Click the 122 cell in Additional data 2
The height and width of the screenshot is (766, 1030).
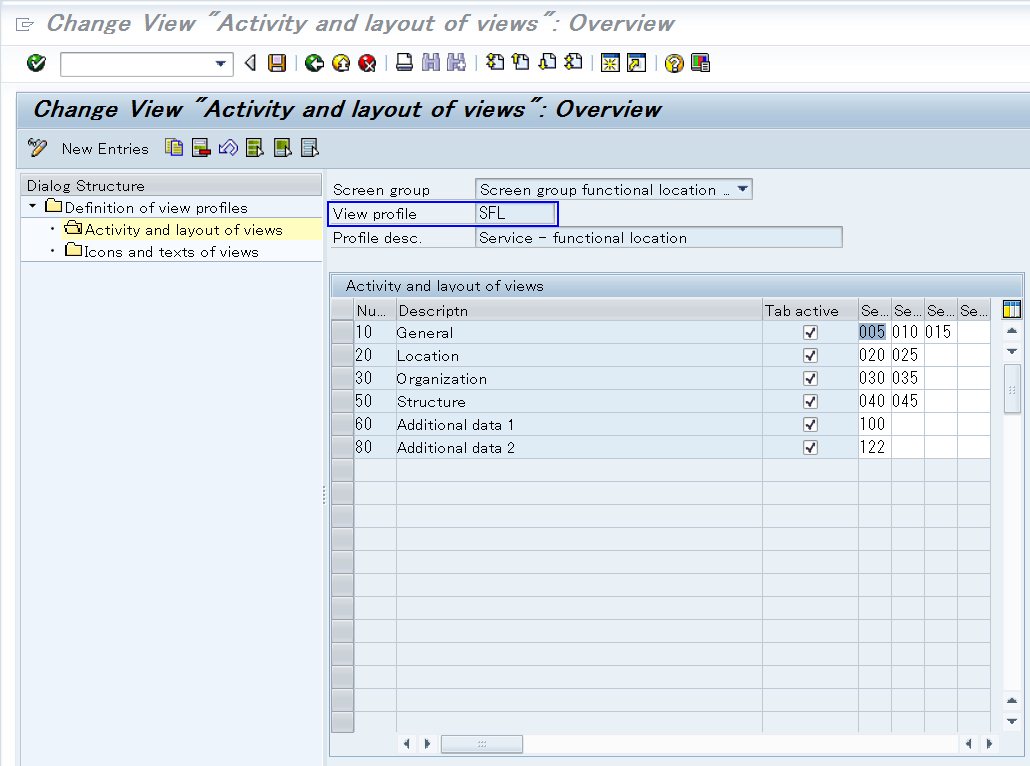click(x=874, y=447)
